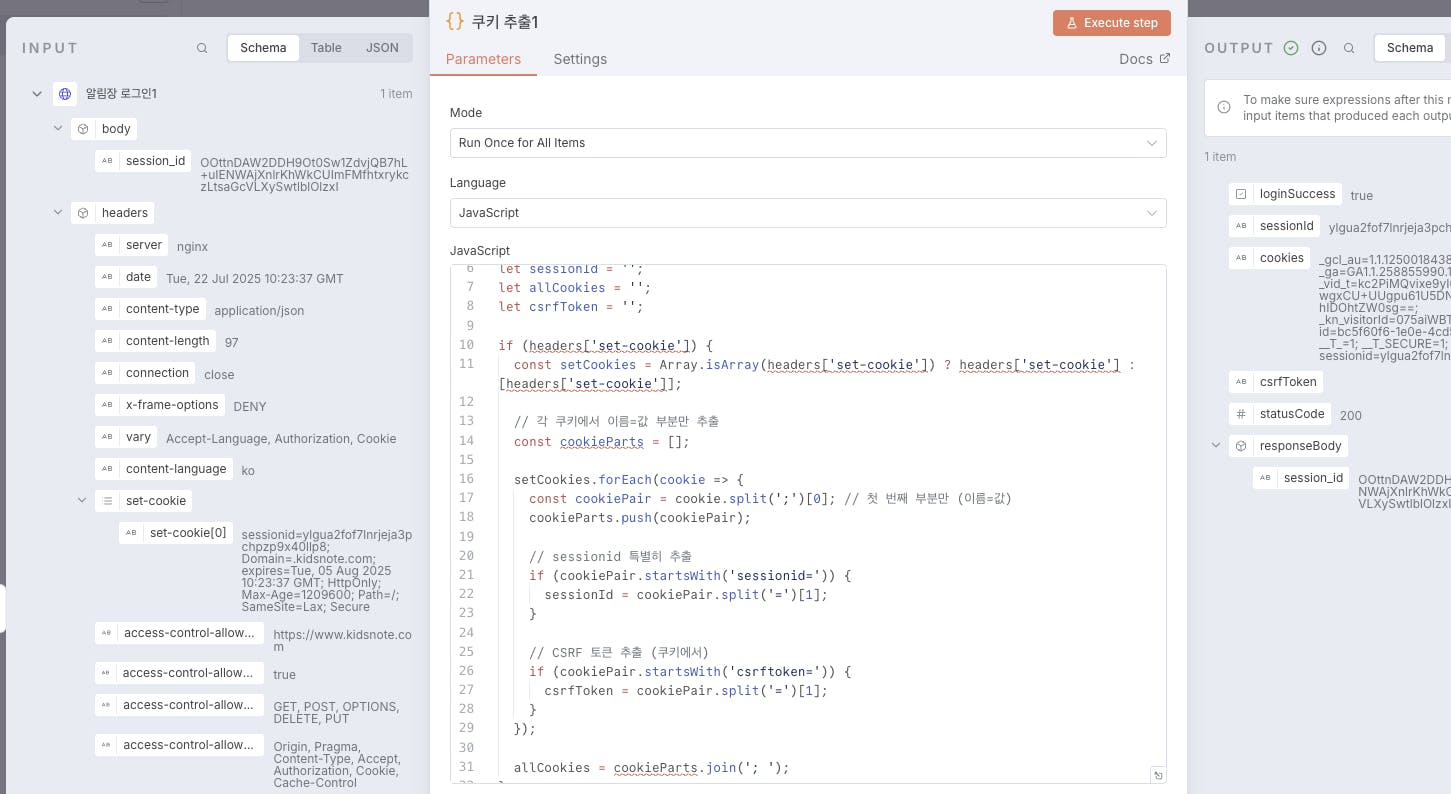Image resolution: width=1451 pixels, height=794 pixels.
Task: Click the session_id field in body
Action: (x=143, y=161)
